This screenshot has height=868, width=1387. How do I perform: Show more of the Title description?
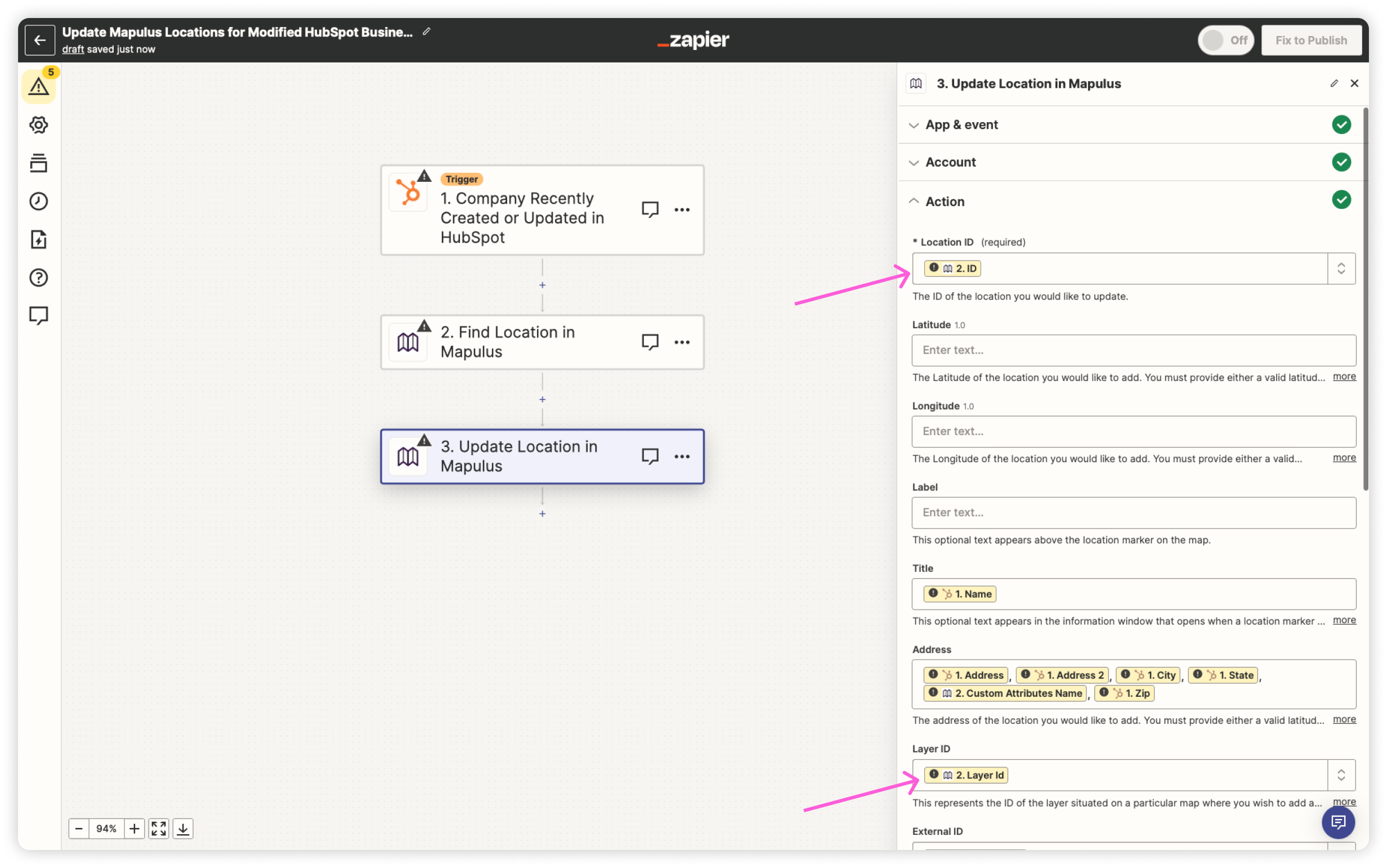(x=1344, y=620)
